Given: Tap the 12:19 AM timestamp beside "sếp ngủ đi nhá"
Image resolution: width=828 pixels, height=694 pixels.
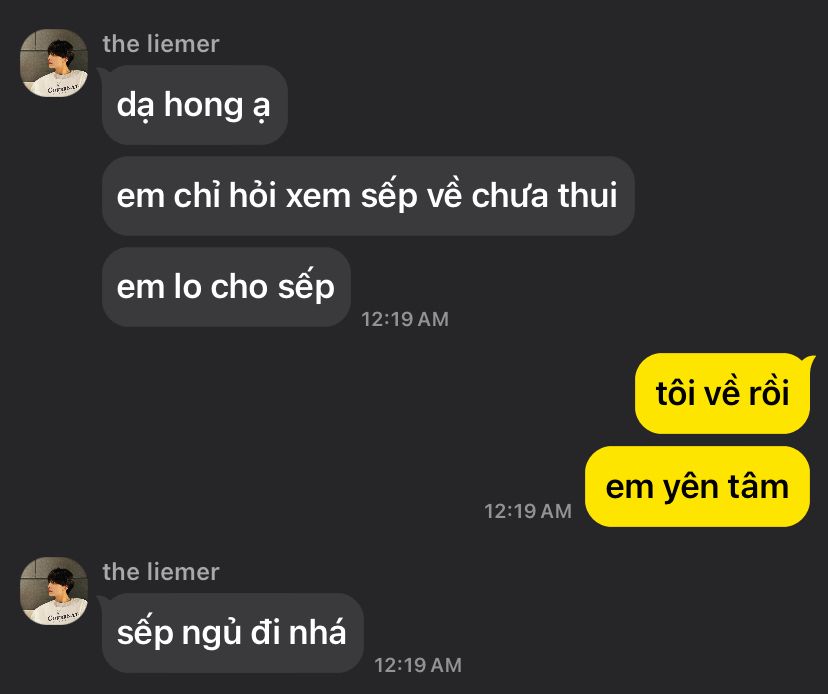Looking at the screenshot, I should tap(418, 665).
